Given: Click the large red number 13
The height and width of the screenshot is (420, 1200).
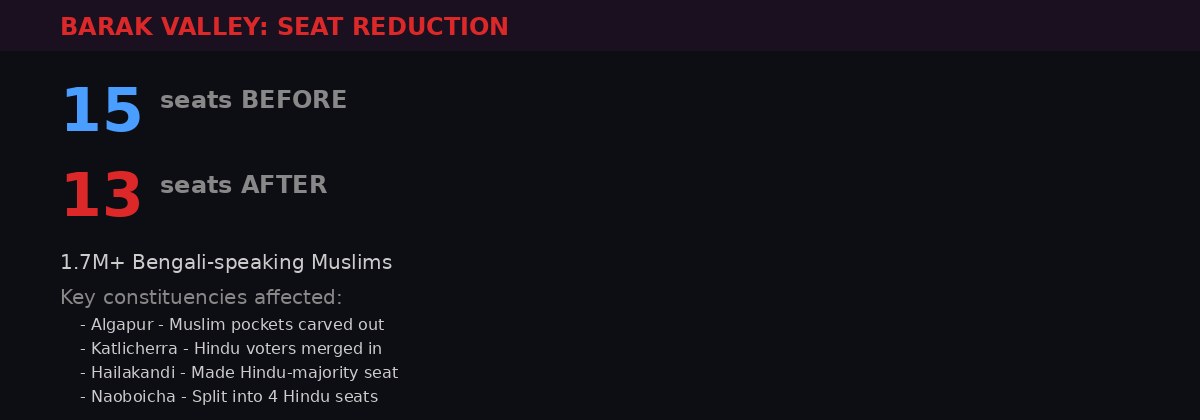Looking at the screenshot, I should [x=102, y=195].
